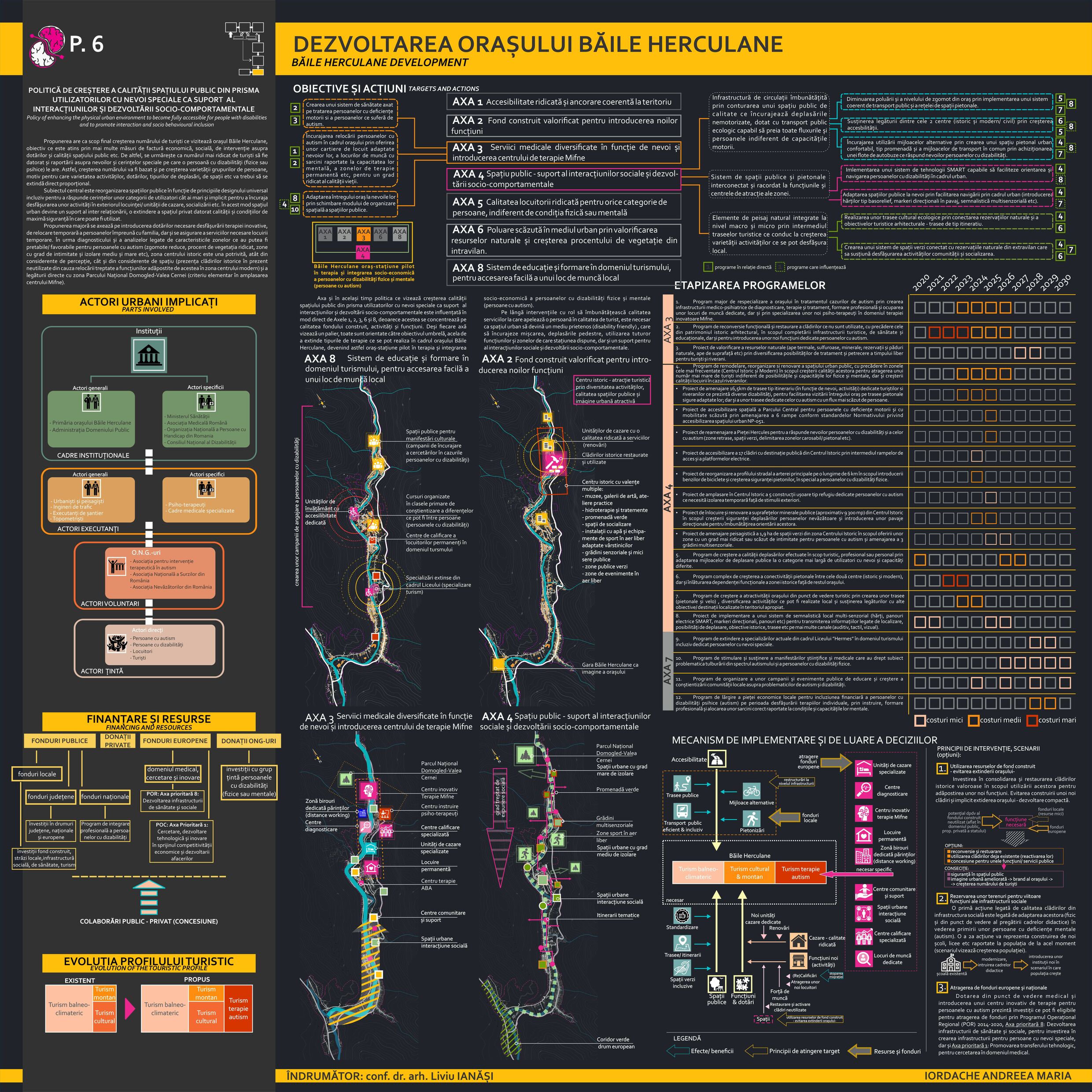
Task: Click the domeniul medical, cercetare și inovare box
Action: coord(173,773)
